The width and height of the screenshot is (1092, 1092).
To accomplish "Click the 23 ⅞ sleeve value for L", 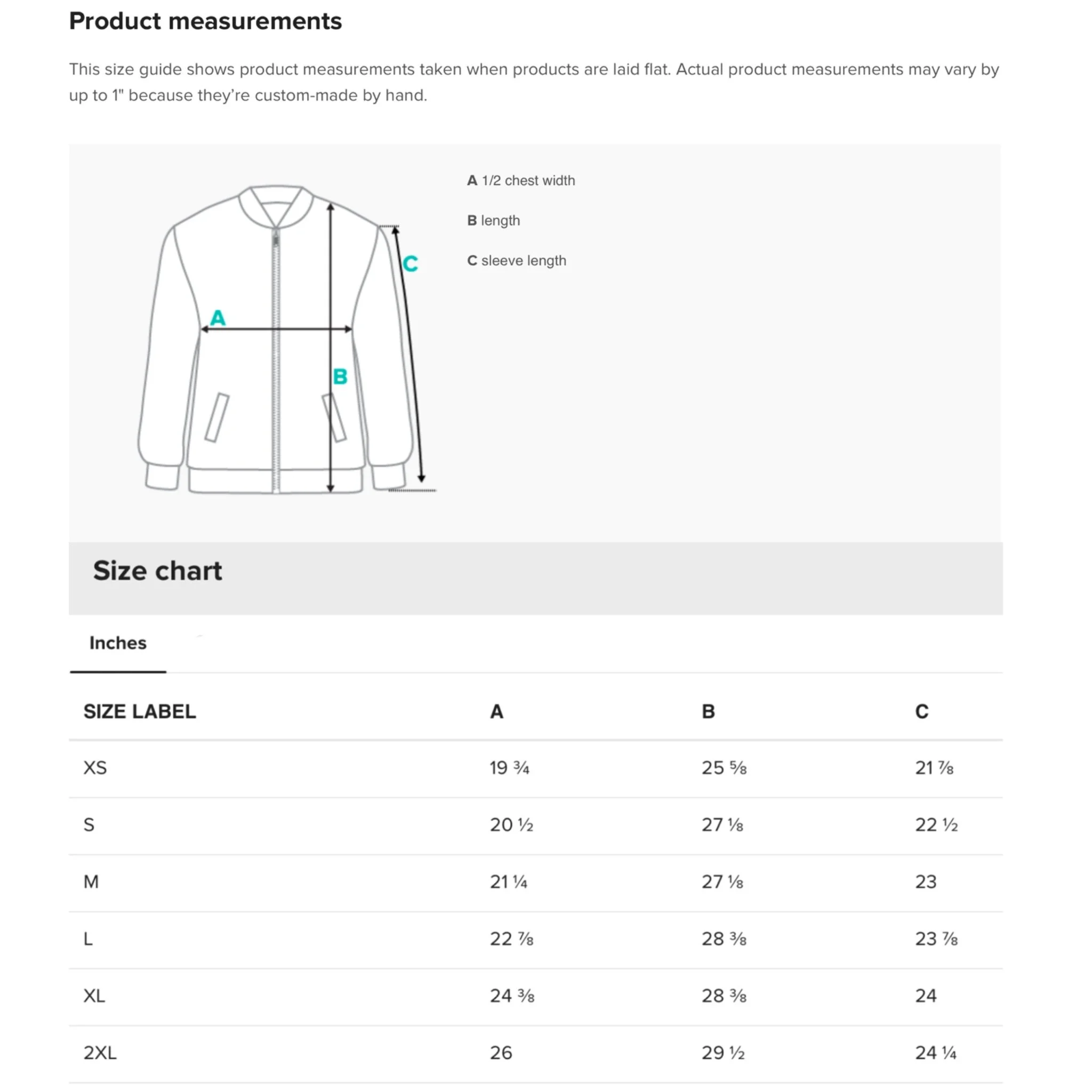I will pyautogui.click(x=936, y=939).
